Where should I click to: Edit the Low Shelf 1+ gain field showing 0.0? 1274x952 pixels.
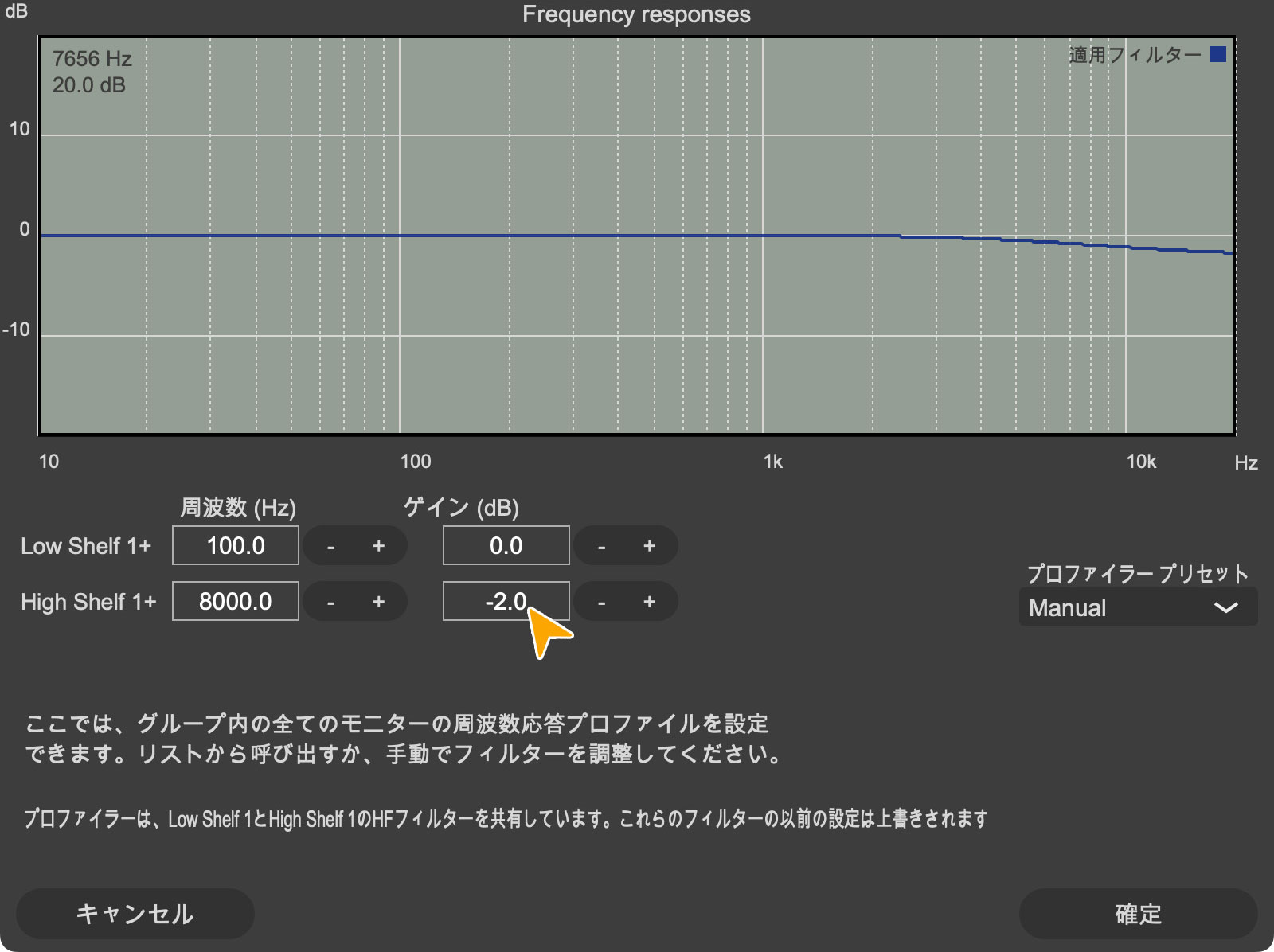point(506,546)
